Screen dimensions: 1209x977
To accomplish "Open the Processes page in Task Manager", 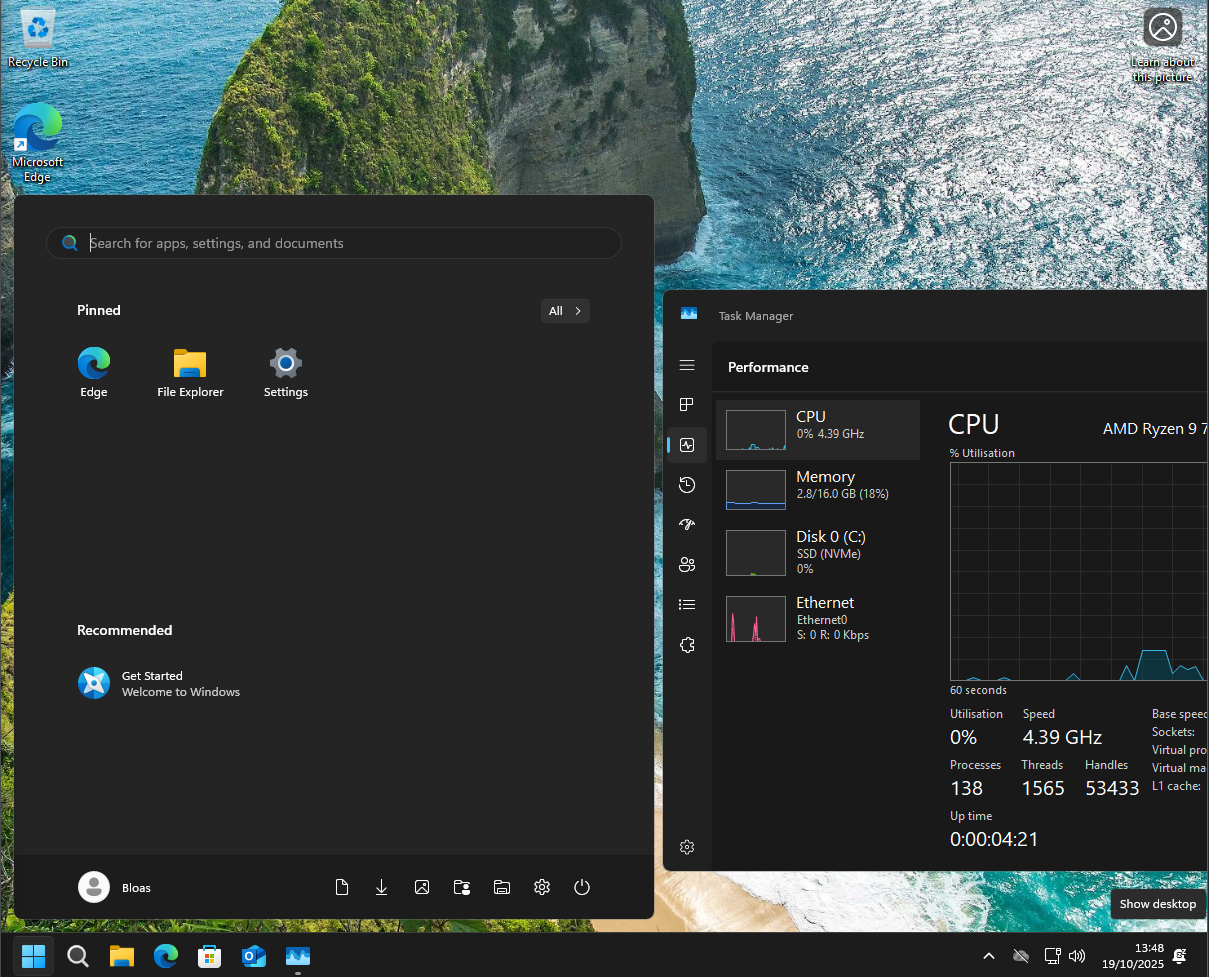I will coord(686,405).
